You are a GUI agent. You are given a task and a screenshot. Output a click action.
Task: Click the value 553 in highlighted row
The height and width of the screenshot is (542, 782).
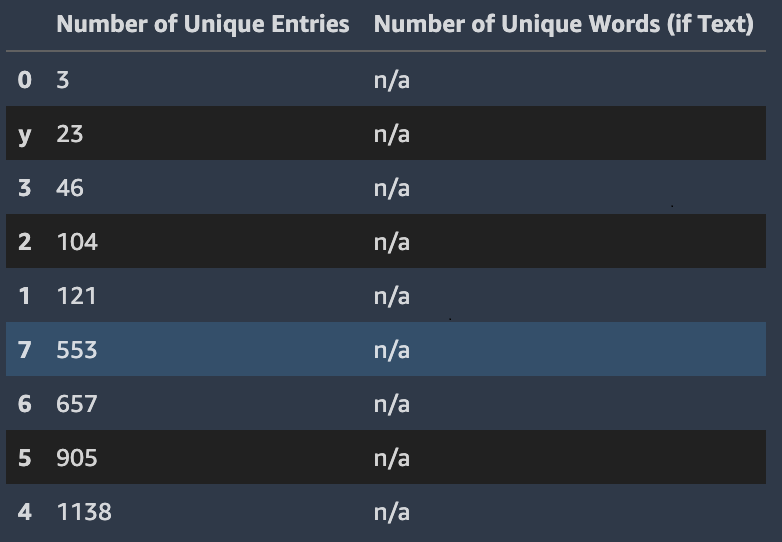point(77,350)
